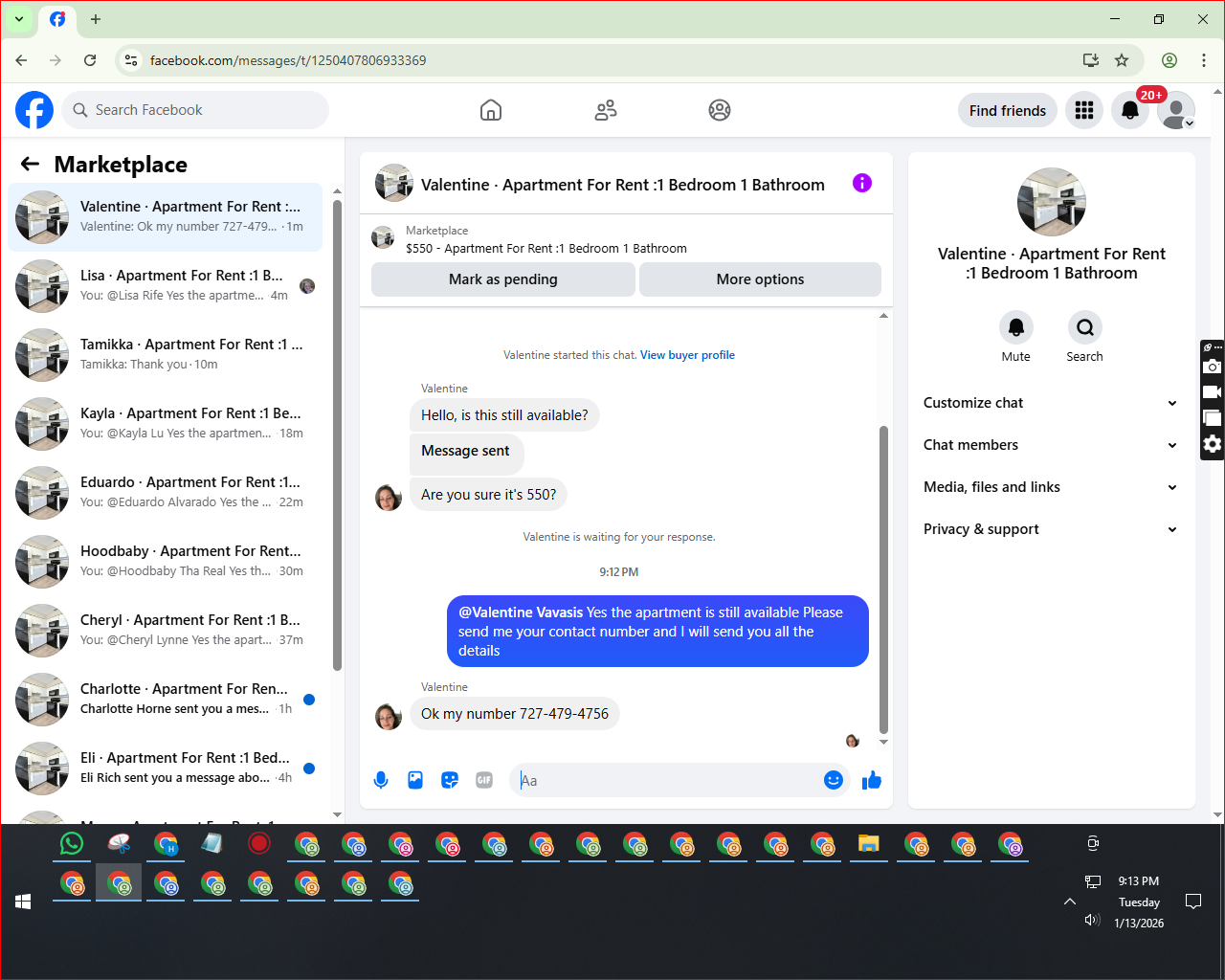Viewport: 1225px width, 980px height.
Task: Open the Cheryl apartment conversation
Action: [166, 631]
